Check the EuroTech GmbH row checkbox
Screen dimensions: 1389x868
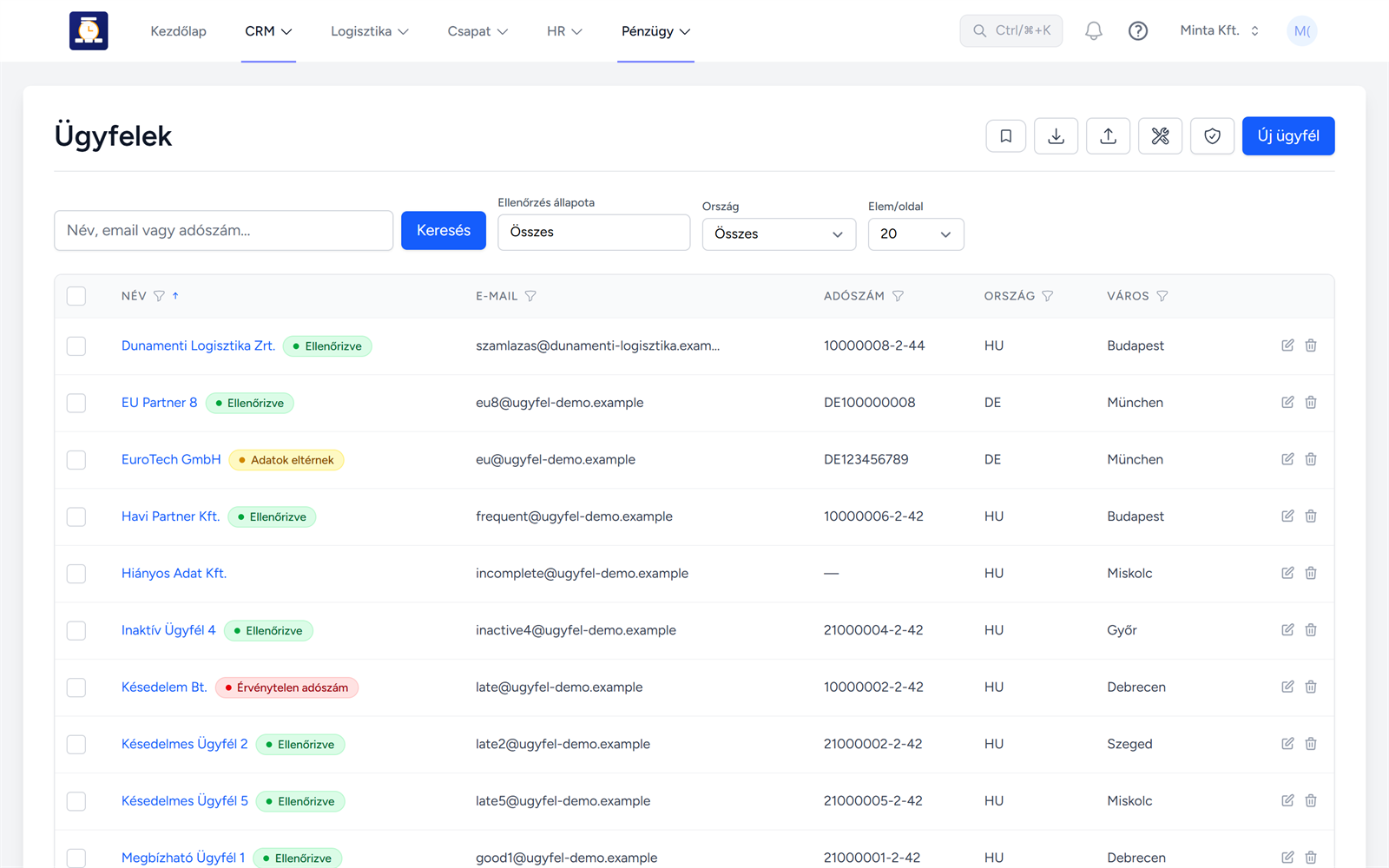coord(76,460)
